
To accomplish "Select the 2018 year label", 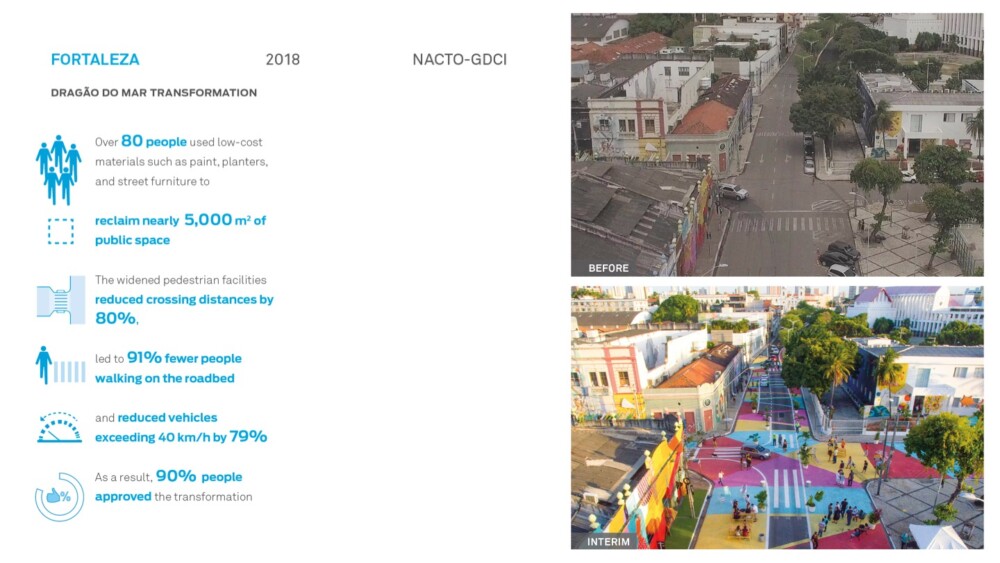I will pyautogui.click(x=282, y=60).
